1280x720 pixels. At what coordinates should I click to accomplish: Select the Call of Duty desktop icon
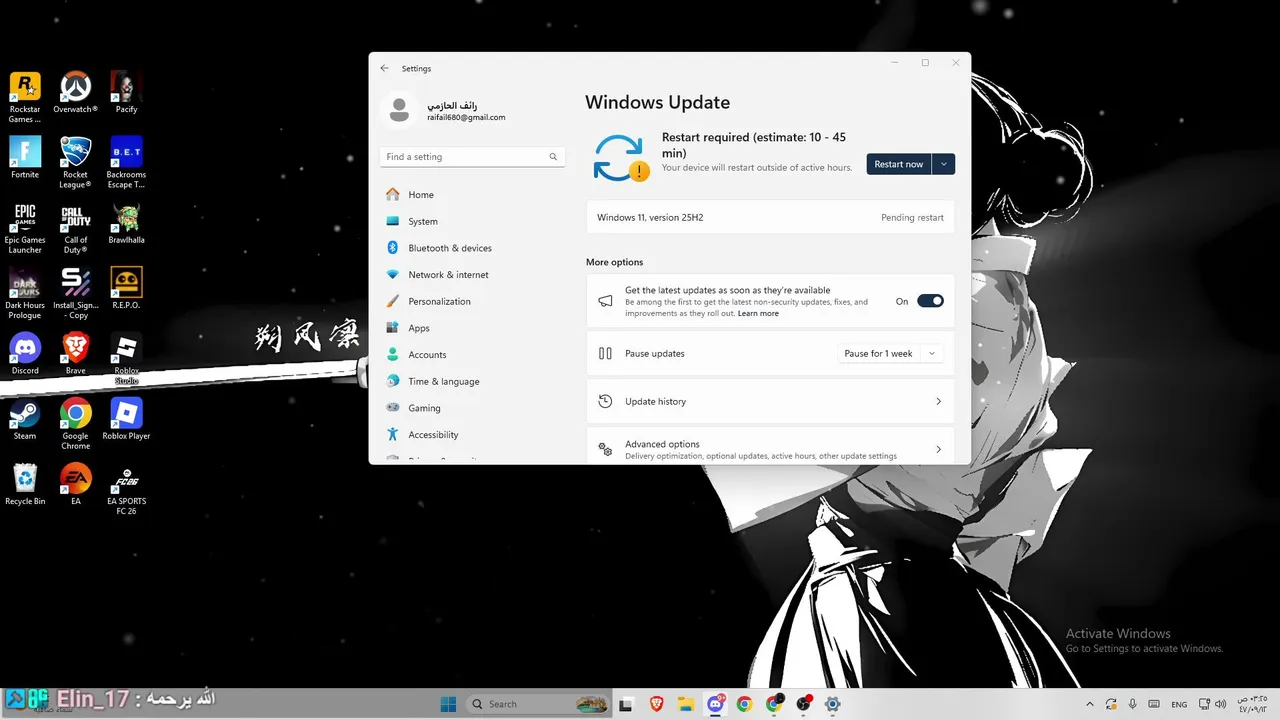click(75, 228)
